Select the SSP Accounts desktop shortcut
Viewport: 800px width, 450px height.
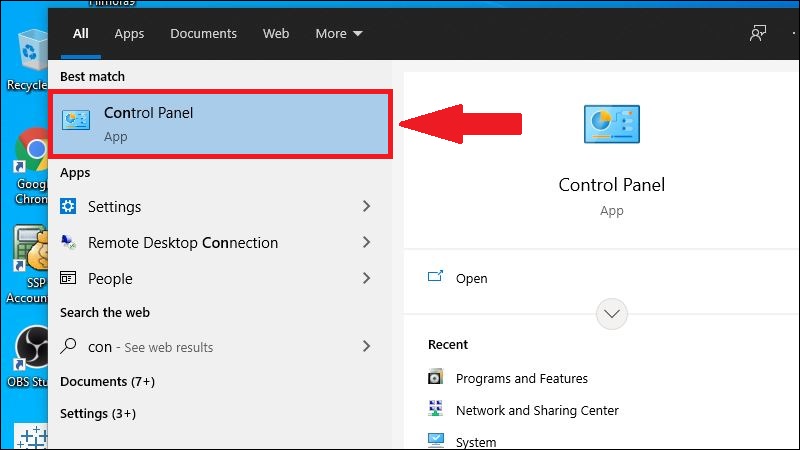point(28,264)
